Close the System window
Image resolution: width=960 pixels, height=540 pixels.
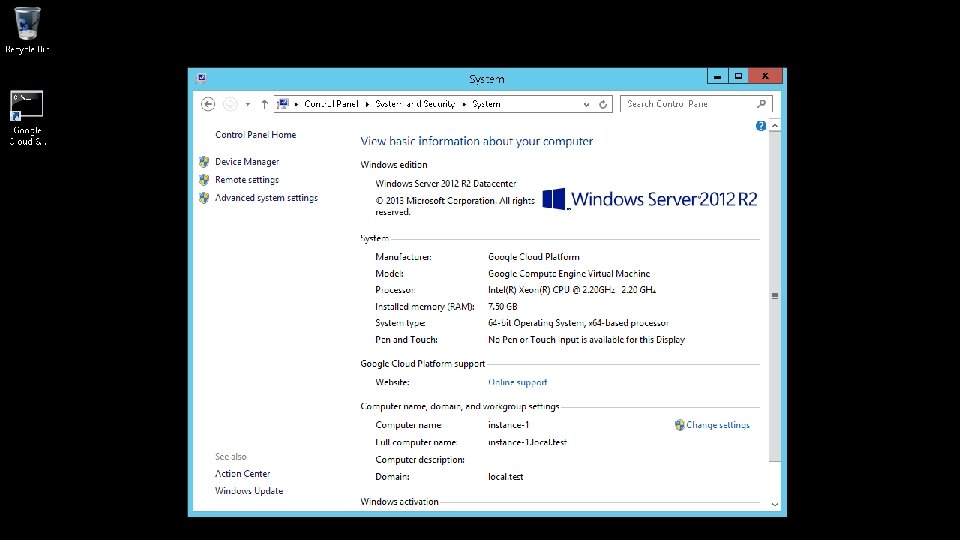coord(765,77)
